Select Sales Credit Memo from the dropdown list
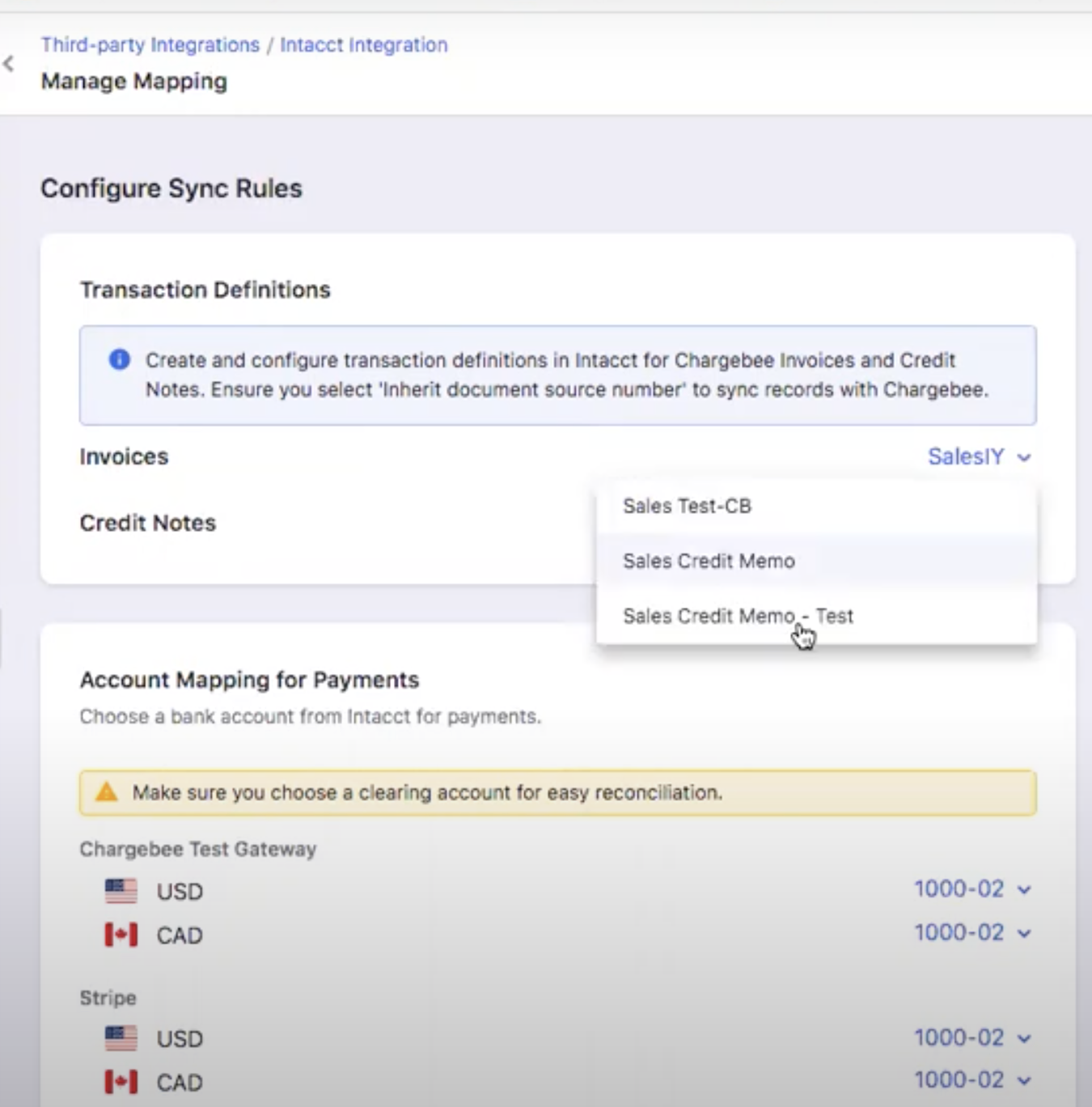The width and height of the screenshot is (1092, 1107). [x=709, y=561]
